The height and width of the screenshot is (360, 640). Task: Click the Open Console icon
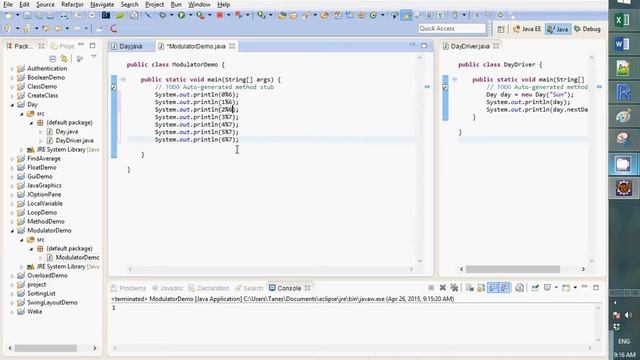tap(566, 288)
